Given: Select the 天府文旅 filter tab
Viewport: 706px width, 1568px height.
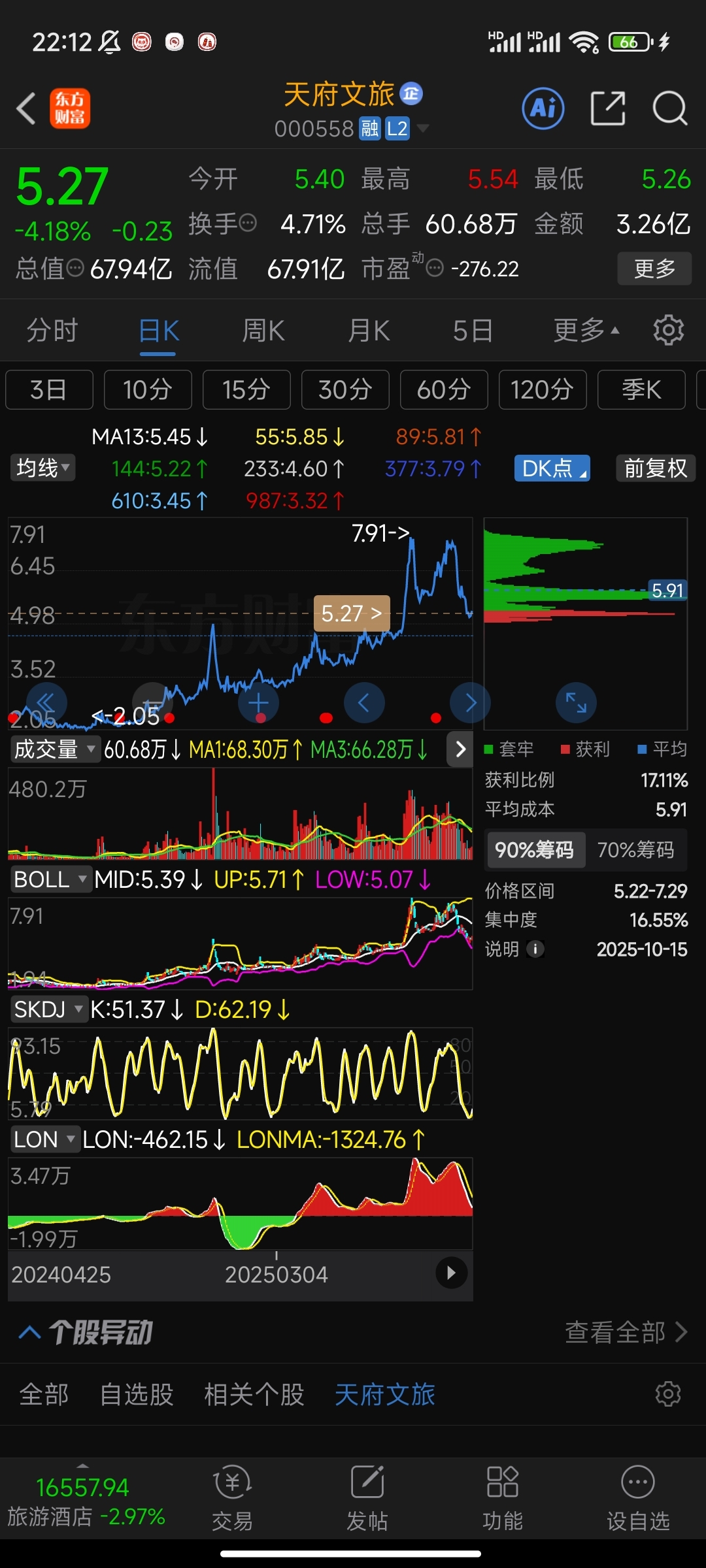Looking at the screenshot, I should 385,1394.
